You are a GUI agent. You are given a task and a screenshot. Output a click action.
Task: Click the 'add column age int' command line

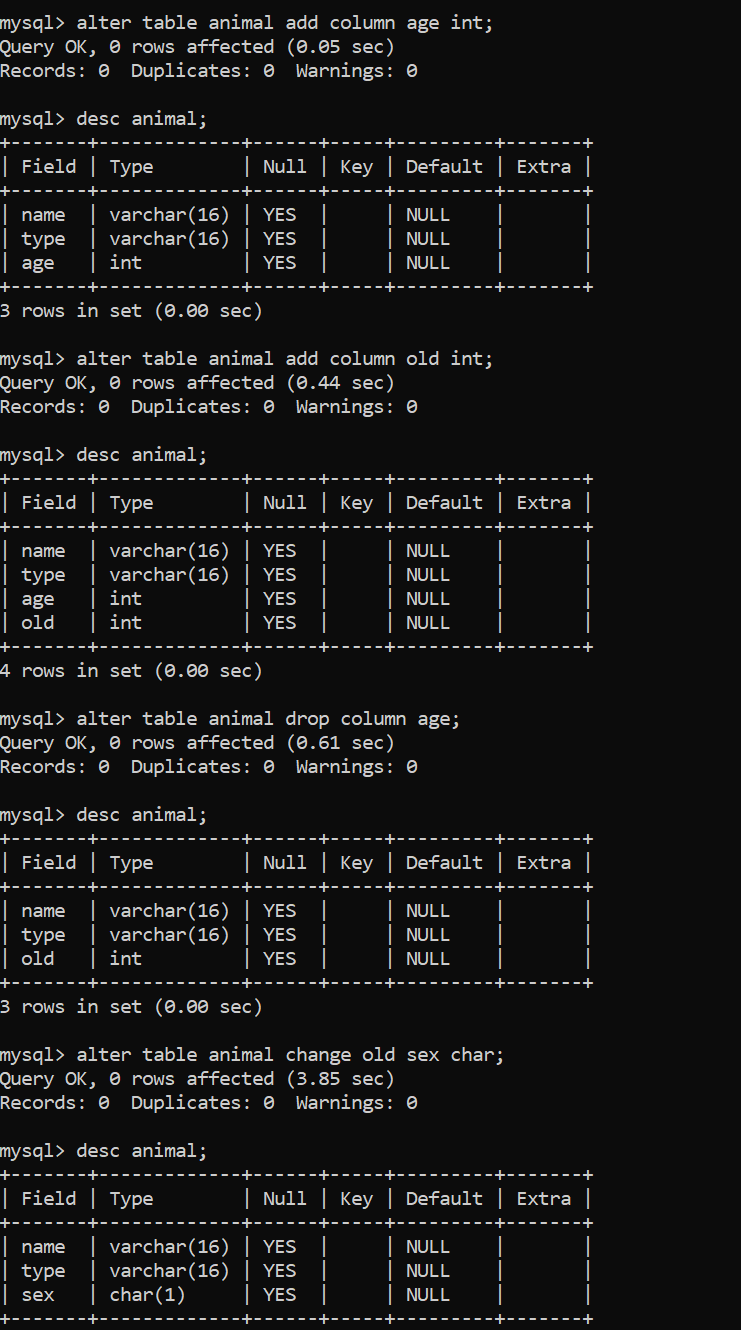[247, 23]
